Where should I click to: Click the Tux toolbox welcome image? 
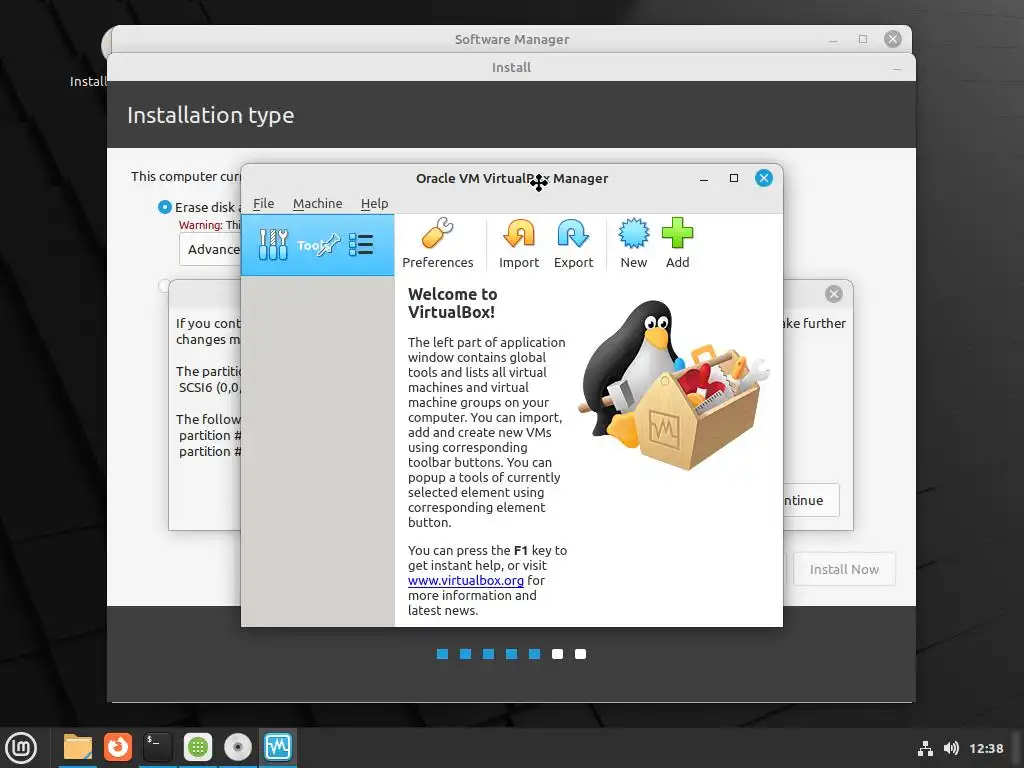pyautogui.click(x=675, y=385)
